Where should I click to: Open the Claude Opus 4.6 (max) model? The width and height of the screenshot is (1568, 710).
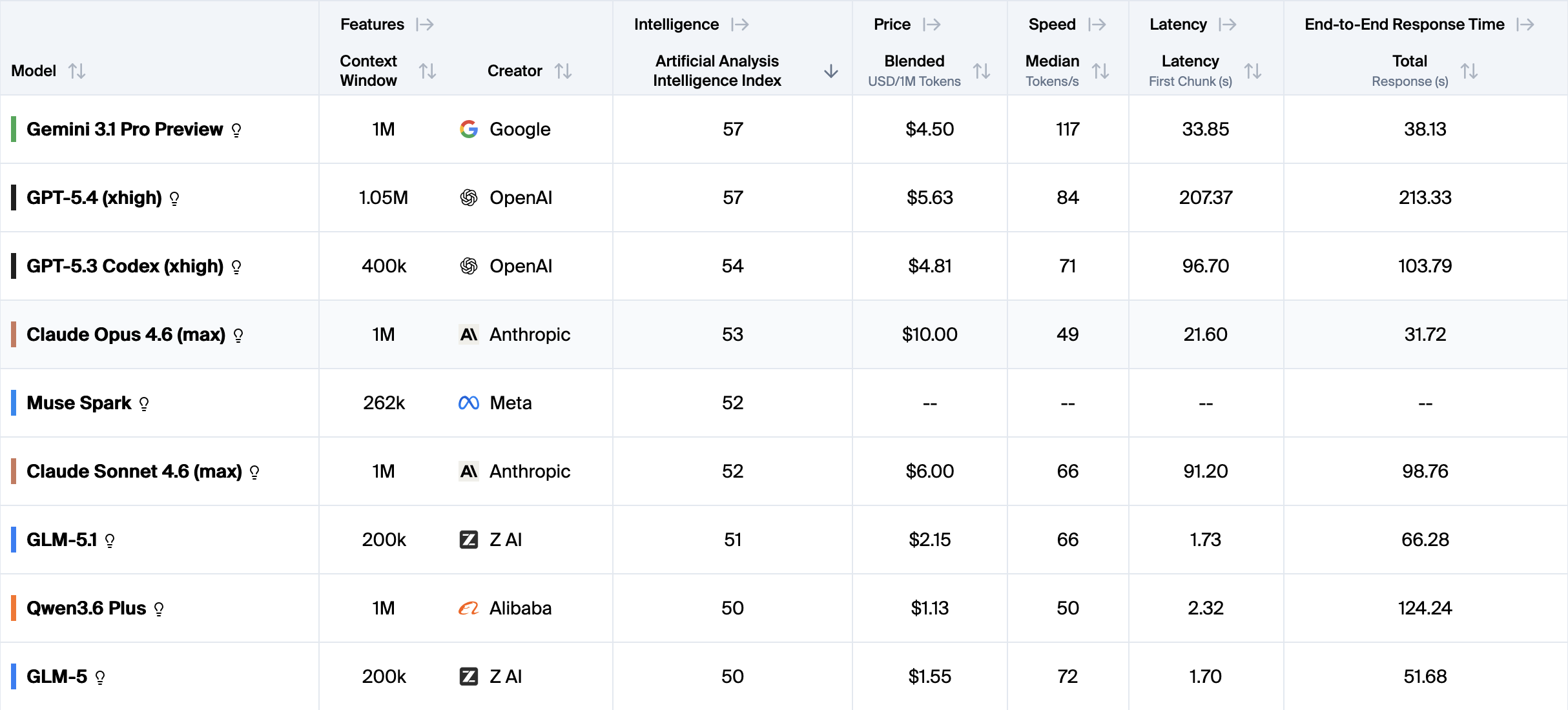(126, 334)
